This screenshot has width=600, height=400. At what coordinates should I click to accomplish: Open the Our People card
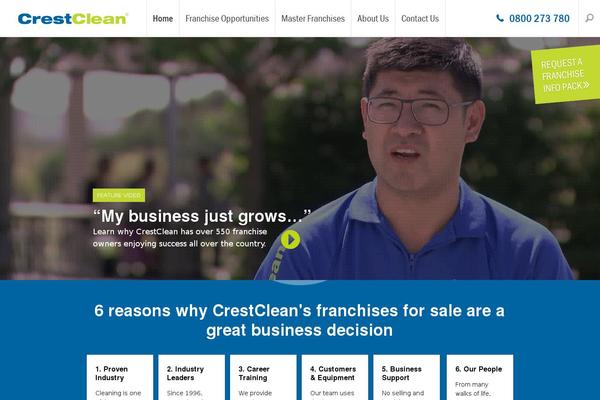point(480,377)
